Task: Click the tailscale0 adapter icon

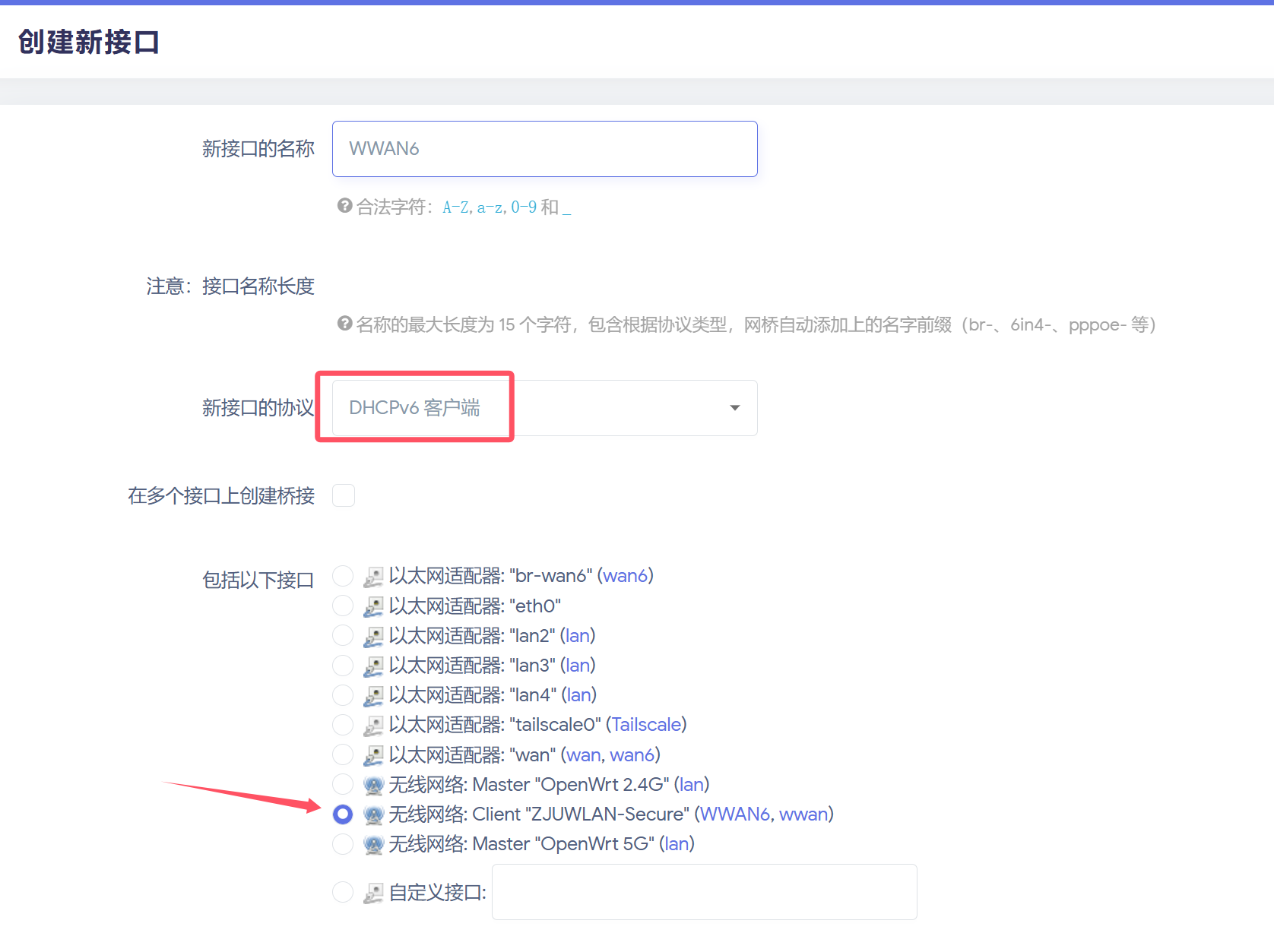Action: (x=372, y=726)
